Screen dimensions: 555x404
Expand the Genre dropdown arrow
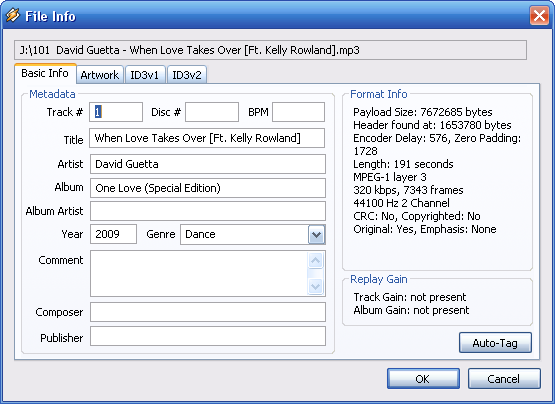(x=316, y=234)
